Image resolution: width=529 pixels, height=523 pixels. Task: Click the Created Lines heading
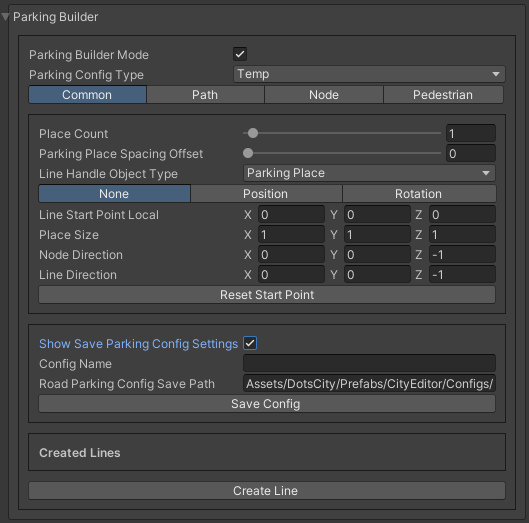80,452
